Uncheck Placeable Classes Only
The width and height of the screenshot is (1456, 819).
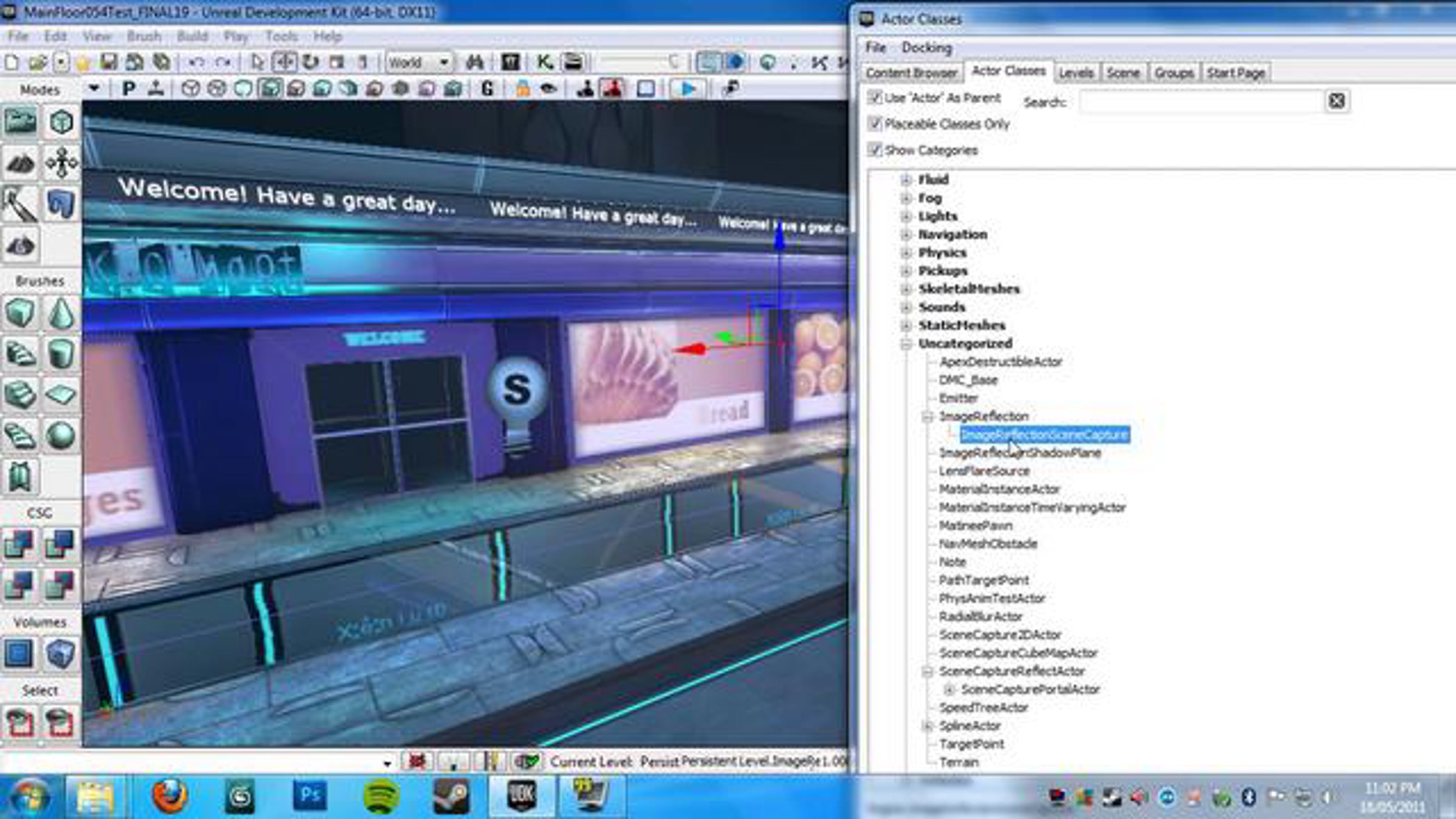click(875, 124)
